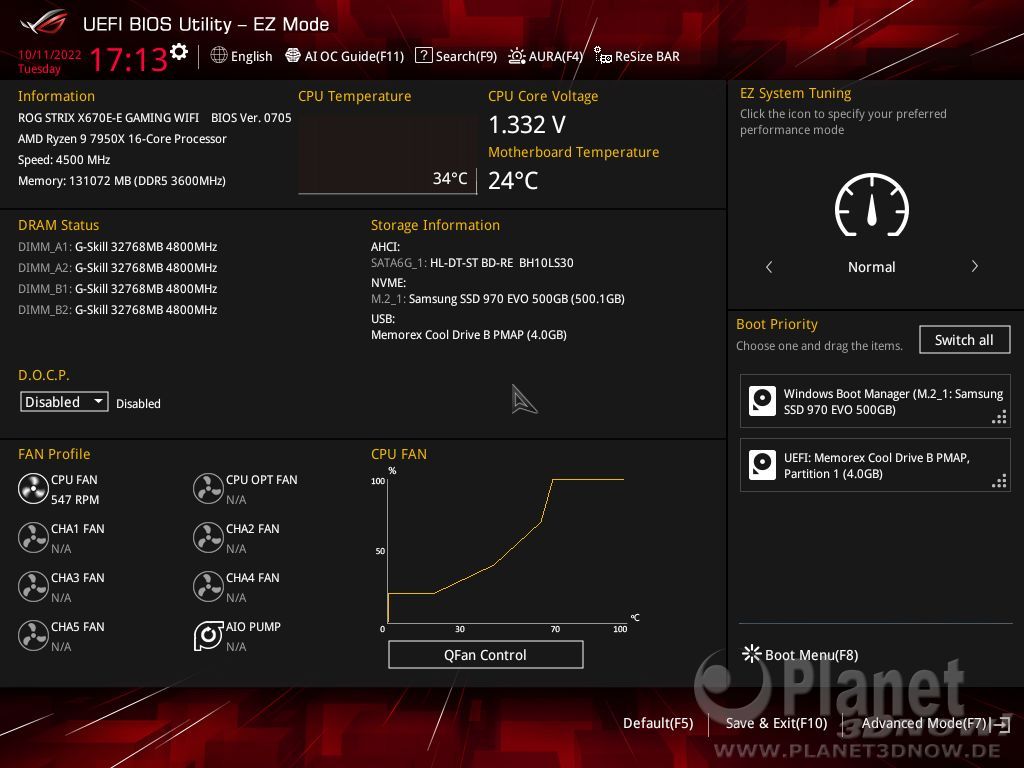
Task: Click the Normal performance mode label
Action: pos(871,267)
